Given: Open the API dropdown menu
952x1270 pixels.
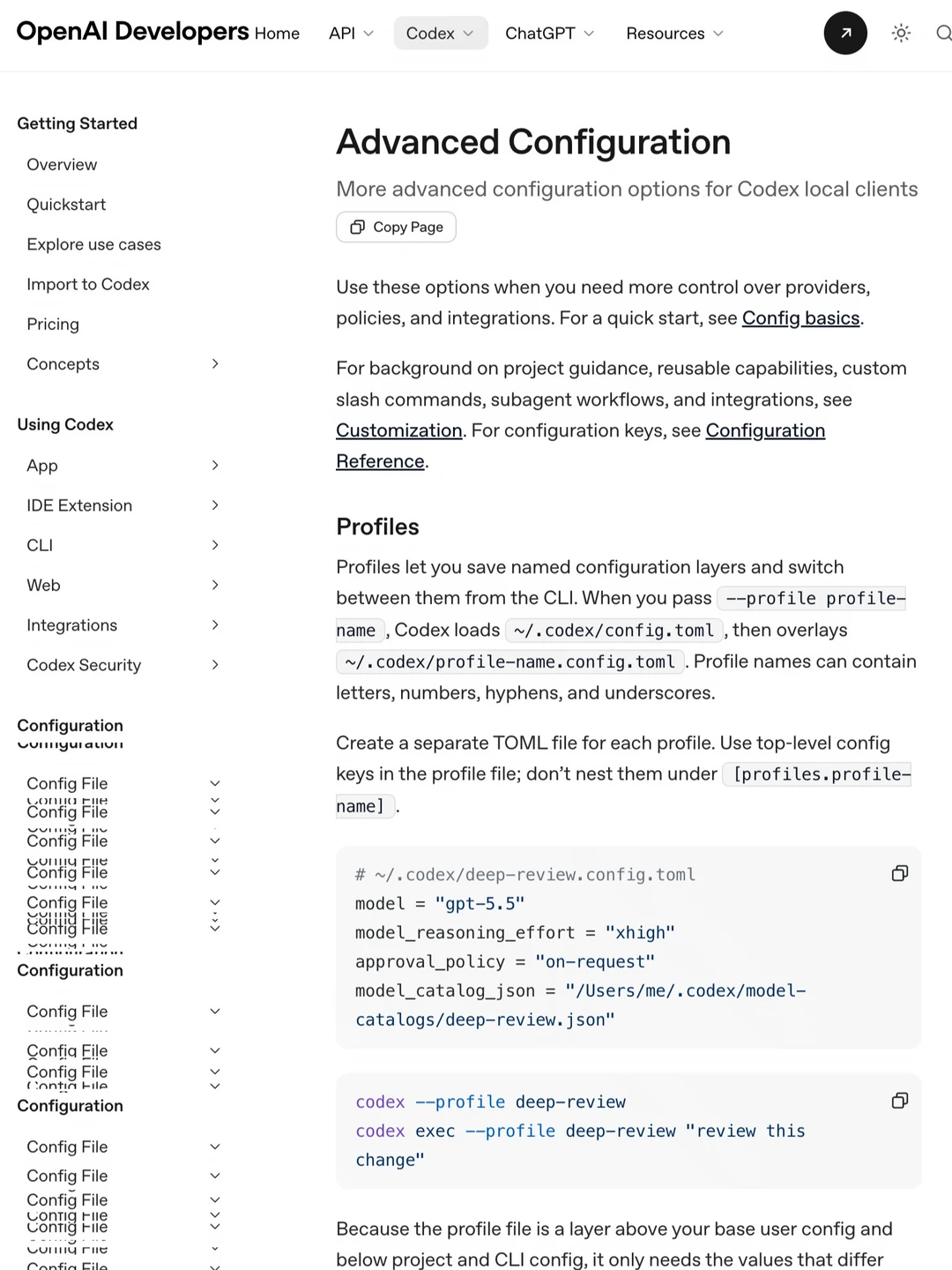Looking at the screenshot, I should click(x=351, y=34).
